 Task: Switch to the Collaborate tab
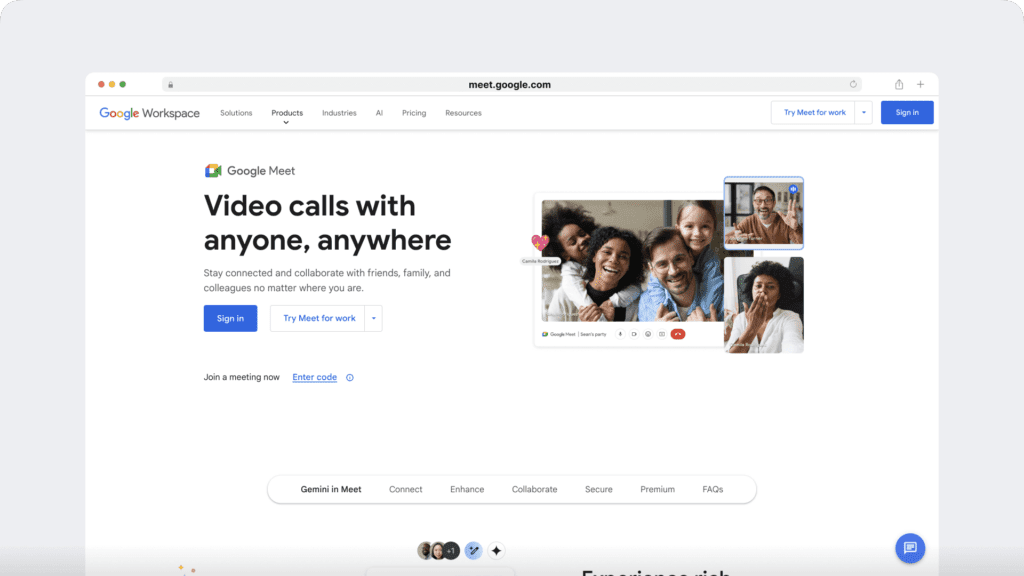click(534, 489)
